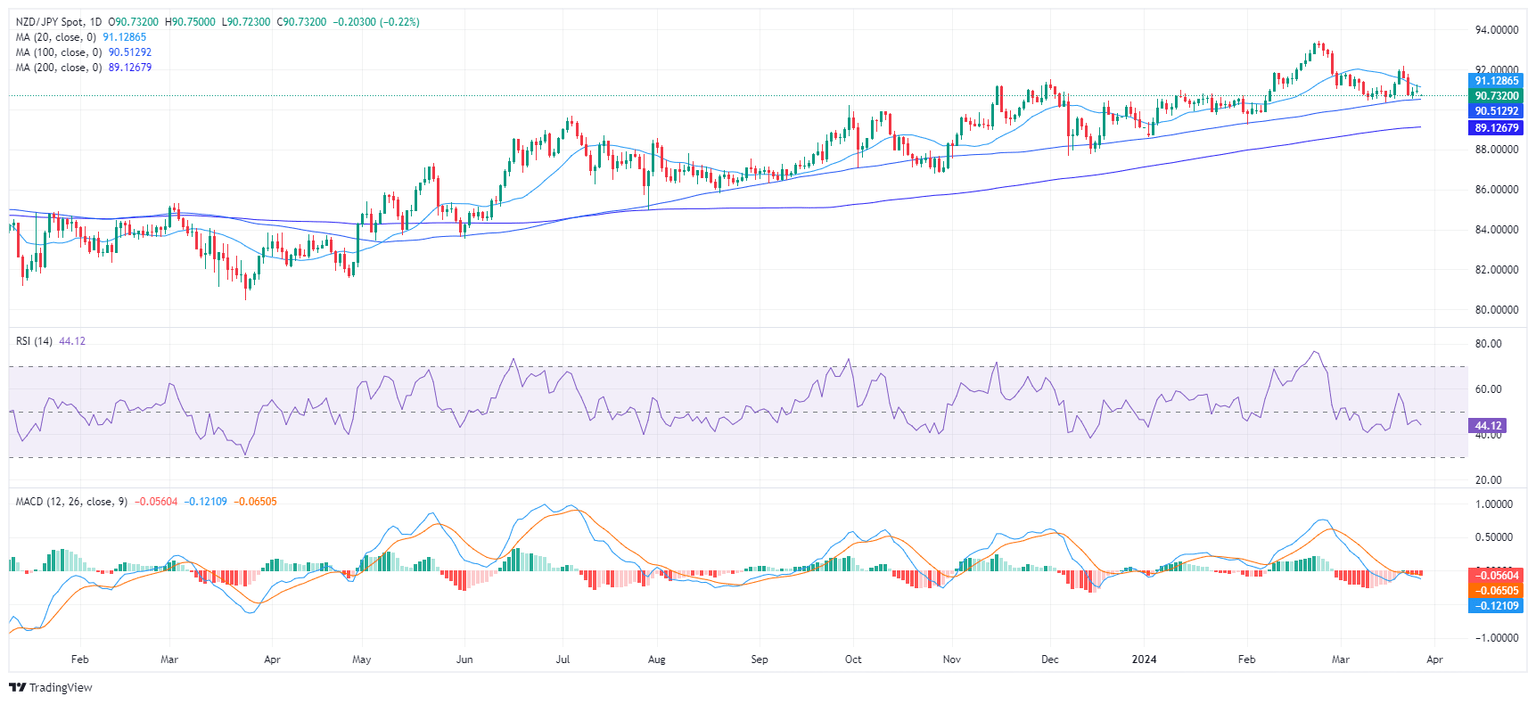Image resolution: width=1536 pixels, height=703 pixels.
Task: Click the MACD (12, 26, close, 9) legend
Action: pos(71,501)
